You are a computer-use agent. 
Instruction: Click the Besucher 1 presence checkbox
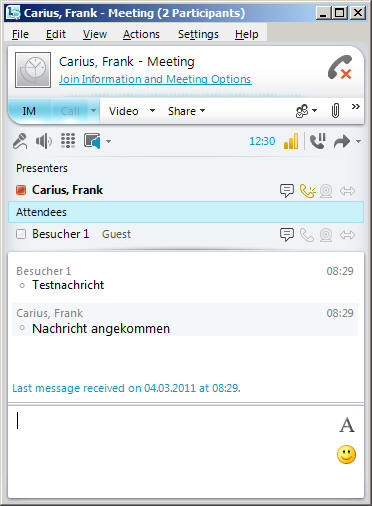21,234
